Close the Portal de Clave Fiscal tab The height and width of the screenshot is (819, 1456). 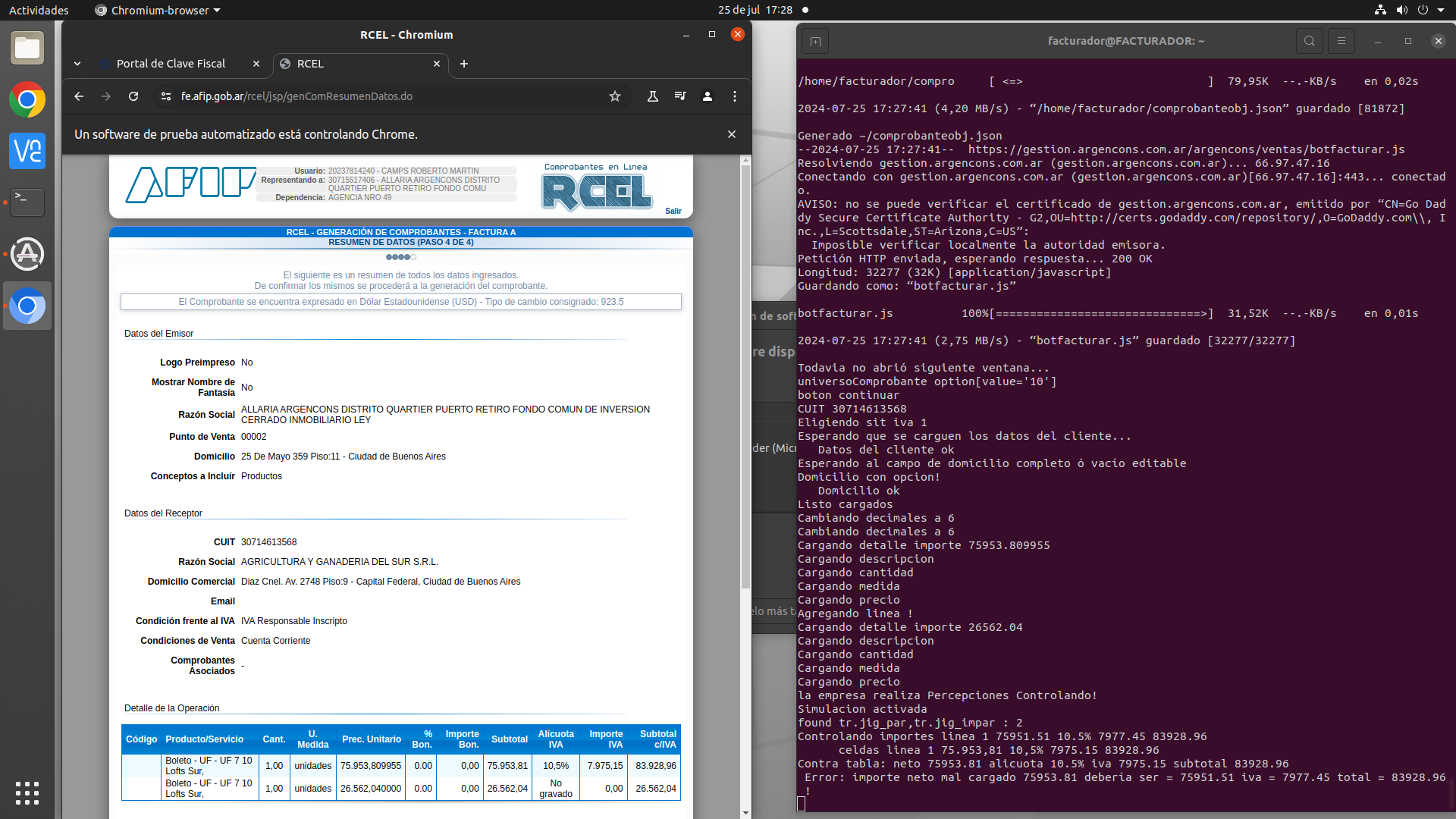point(256,64)
